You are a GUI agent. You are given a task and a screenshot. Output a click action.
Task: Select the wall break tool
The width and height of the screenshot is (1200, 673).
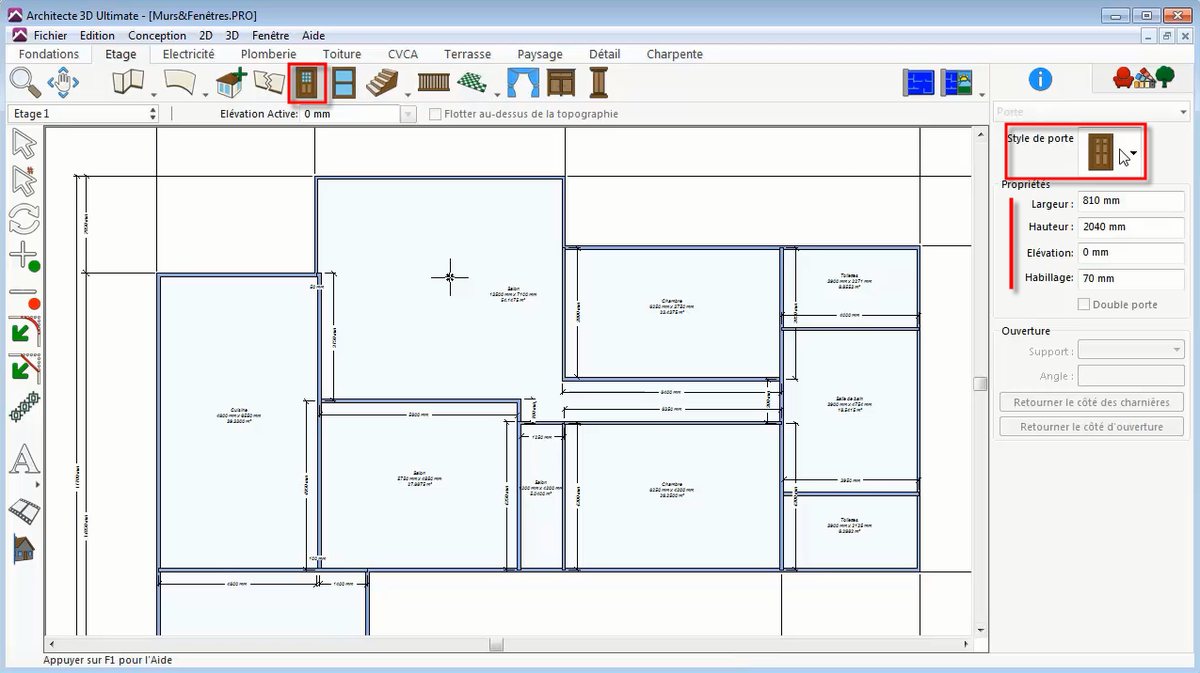268,82
